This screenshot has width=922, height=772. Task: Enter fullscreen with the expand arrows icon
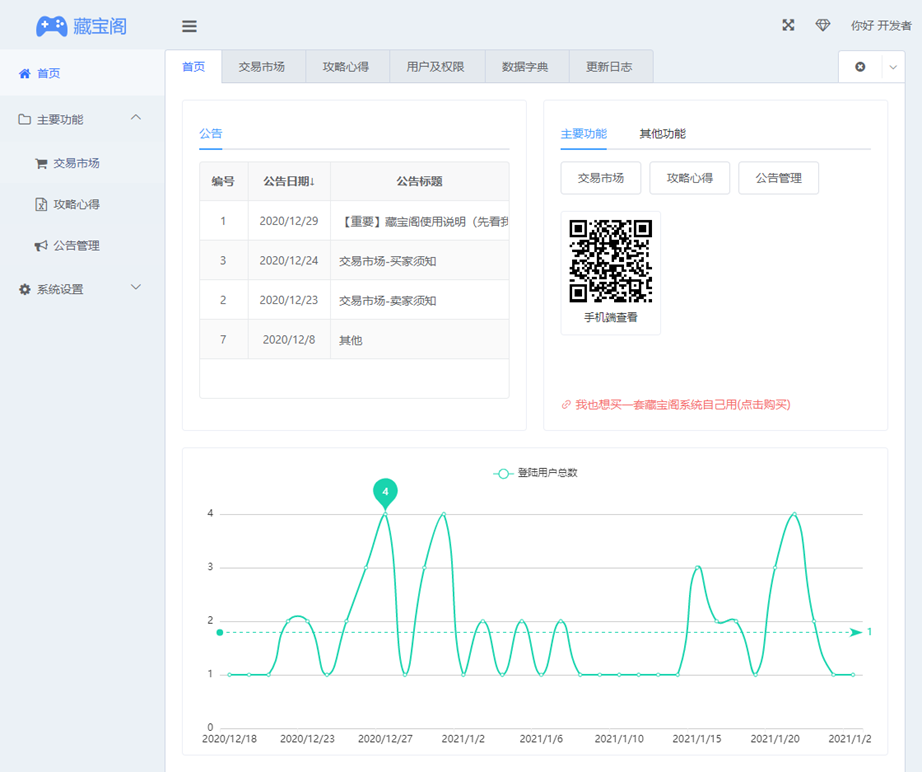[x=788, y=25]
